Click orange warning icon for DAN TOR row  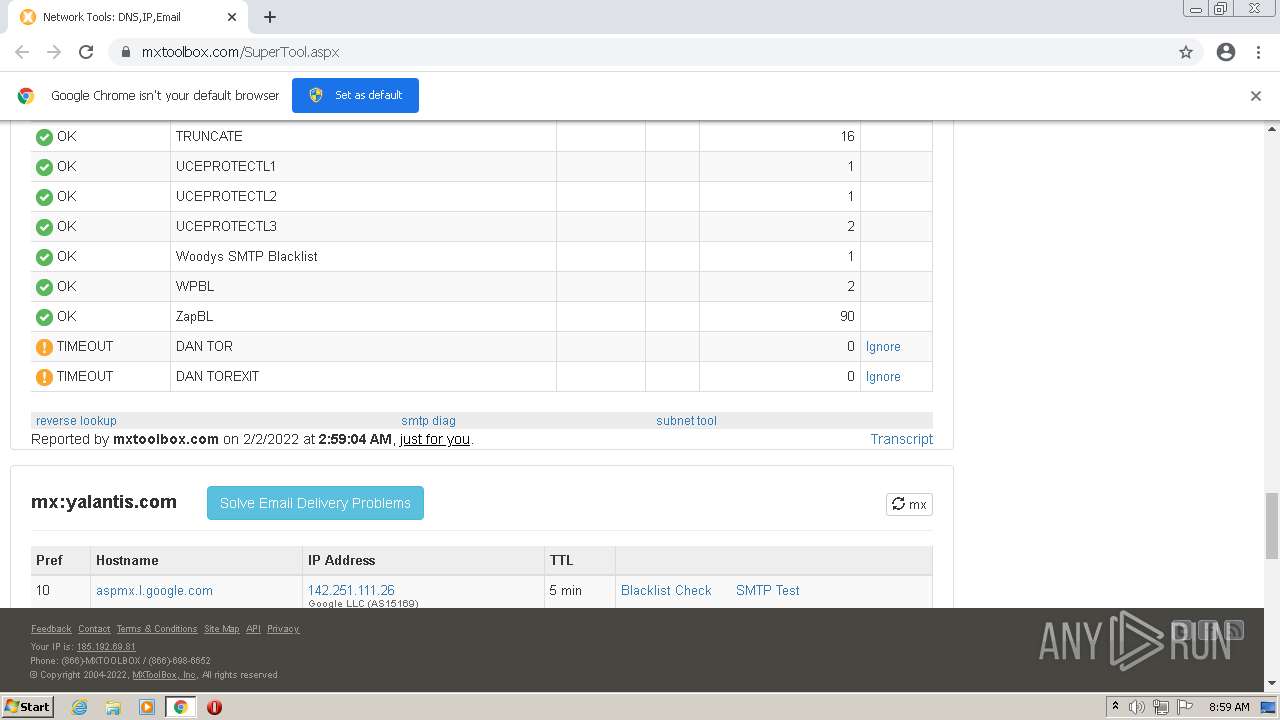(x=44, y=347)
